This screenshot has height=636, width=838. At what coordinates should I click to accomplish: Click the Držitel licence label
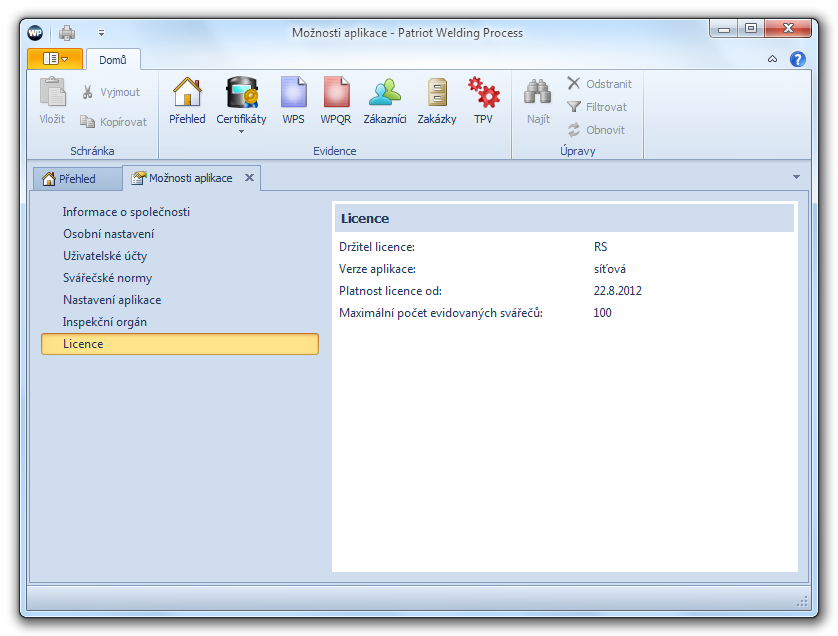point(377,247)
